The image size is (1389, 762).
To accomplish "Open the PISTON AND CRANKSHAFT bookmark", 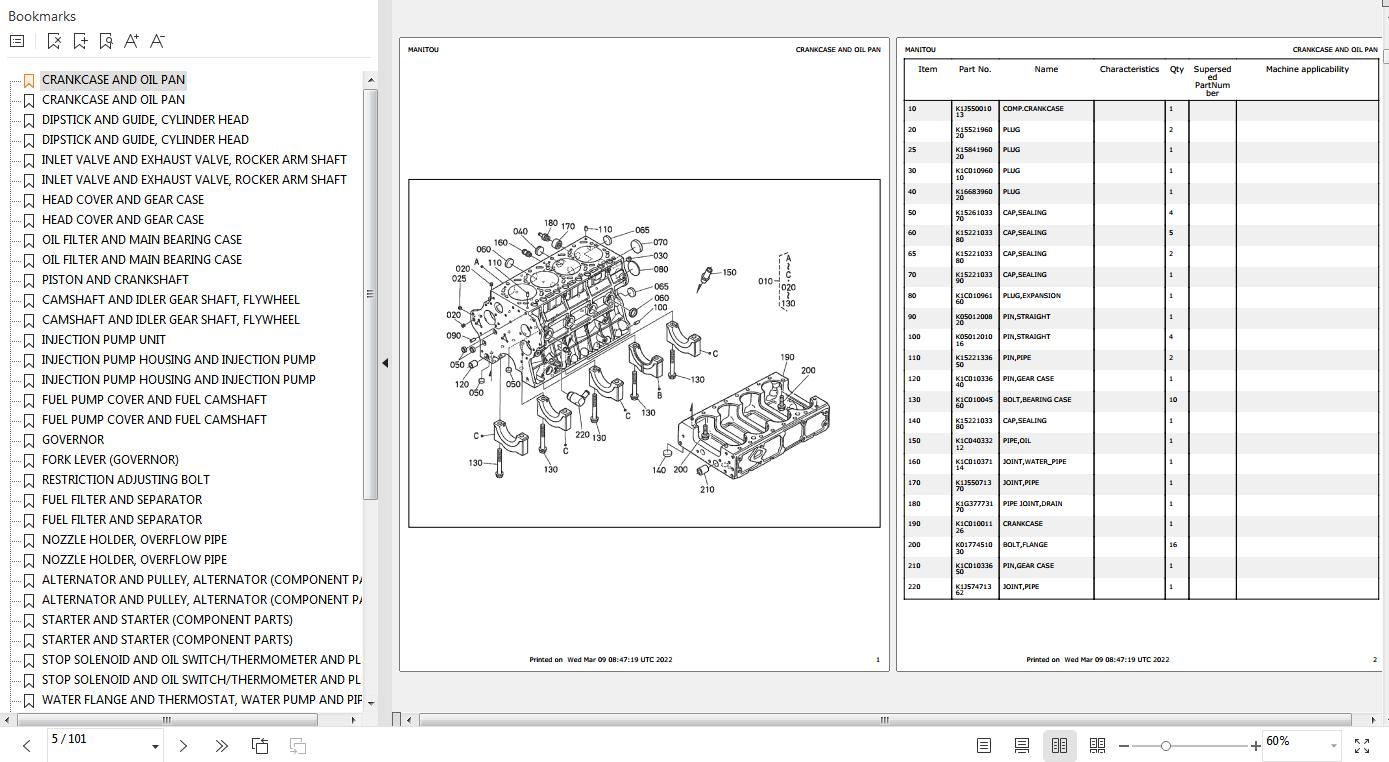I will coord(115,279).
